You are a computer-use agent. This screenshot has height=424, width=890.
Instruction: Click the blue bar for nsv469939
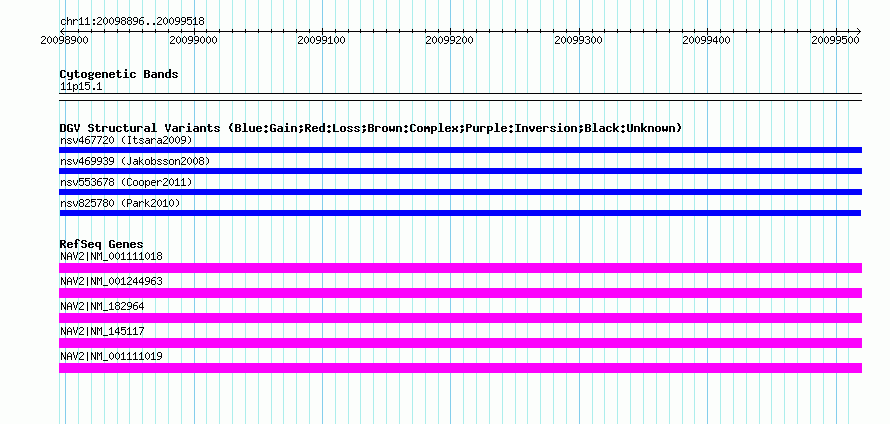click(460, 171)
